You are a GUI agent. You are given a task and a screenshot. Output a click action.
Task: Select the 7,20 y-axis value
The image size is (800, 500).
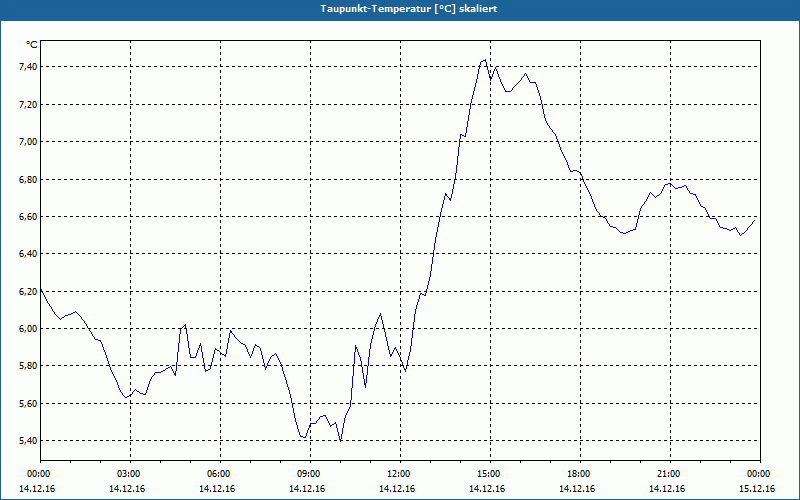coord(28,105)
